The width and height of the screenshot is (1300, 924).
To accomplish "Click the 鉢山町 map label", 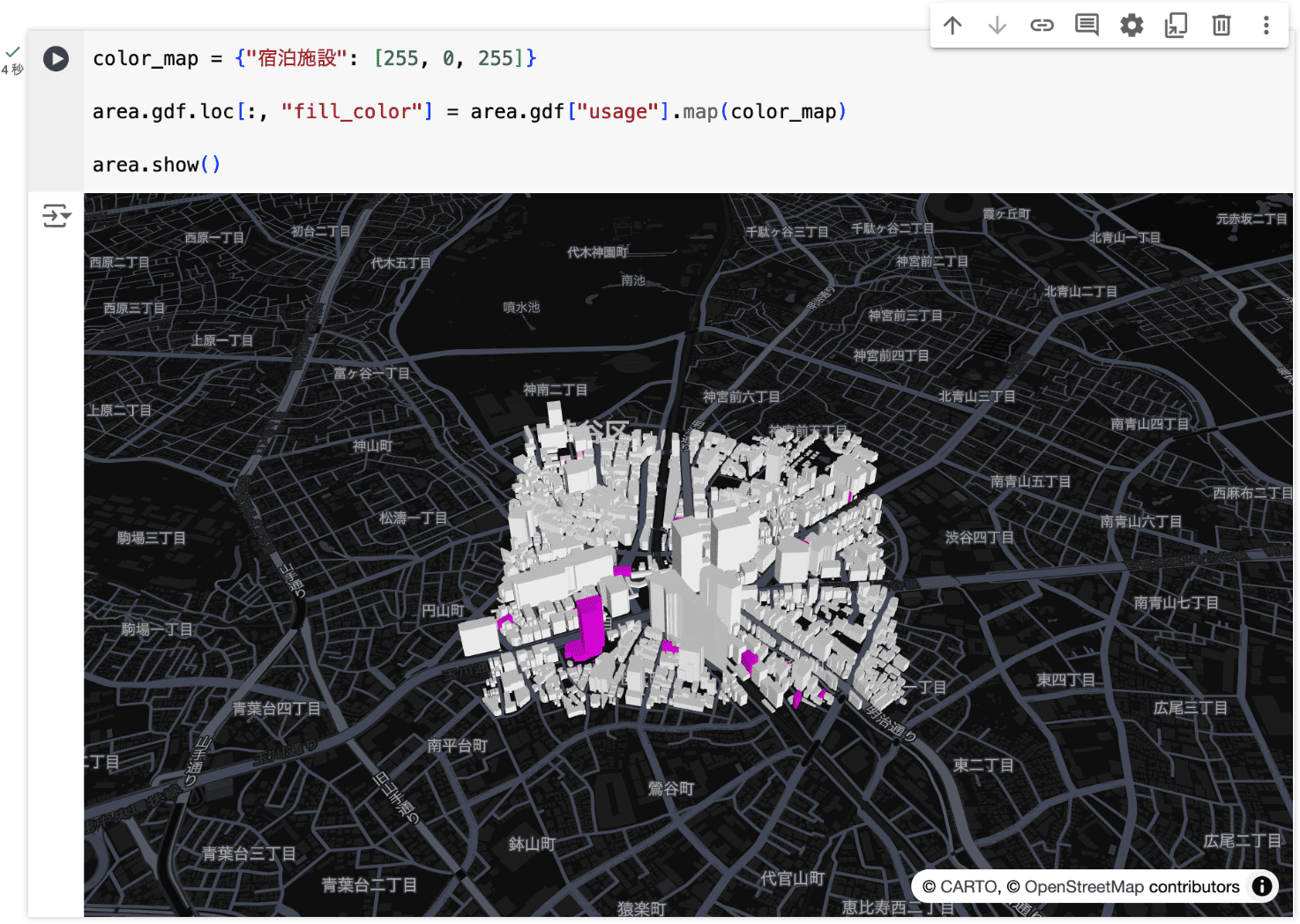I will (532, 844).
